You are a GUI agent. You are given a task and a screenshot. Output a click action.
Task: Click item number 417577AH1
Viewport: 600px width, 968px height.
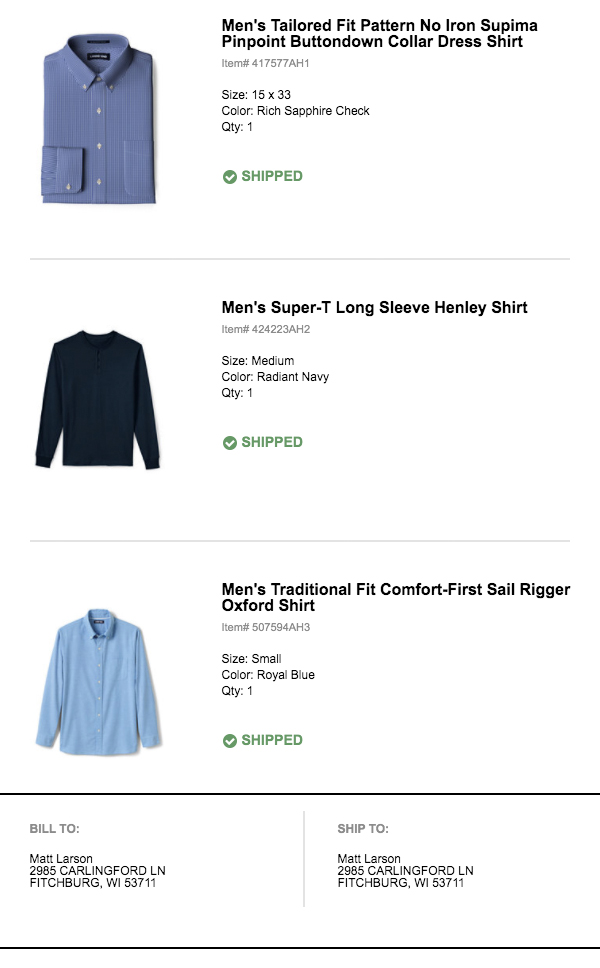(x=266, y=63)
